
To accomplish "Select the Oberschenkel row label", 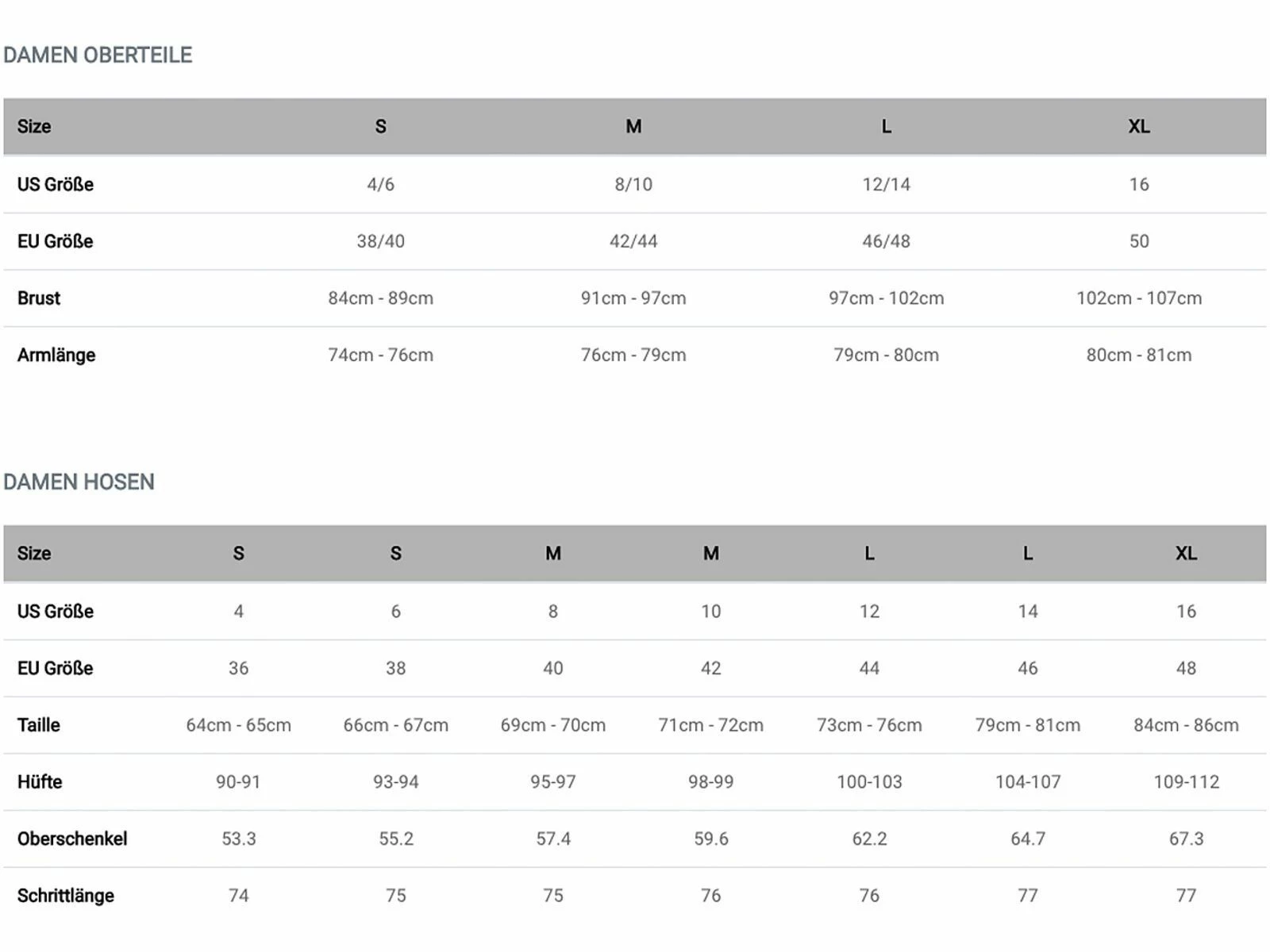I will (x=72, y=839).
